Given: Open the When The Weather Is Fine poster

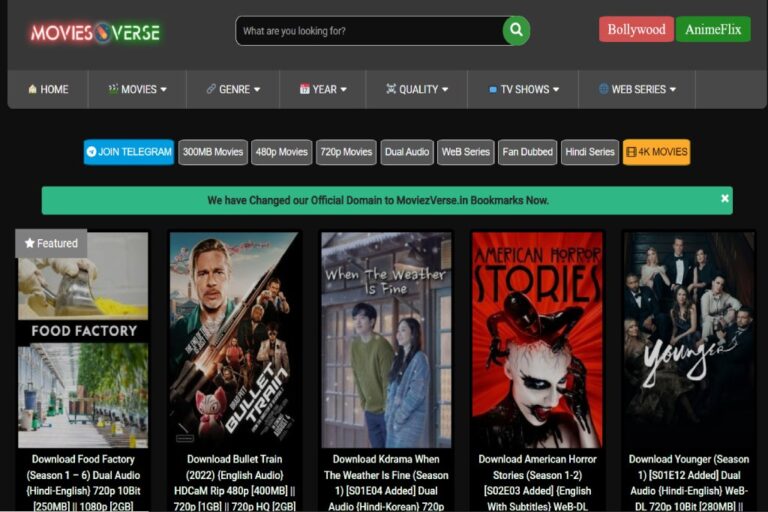Looking at the screenshot, I should pos(386,340).
